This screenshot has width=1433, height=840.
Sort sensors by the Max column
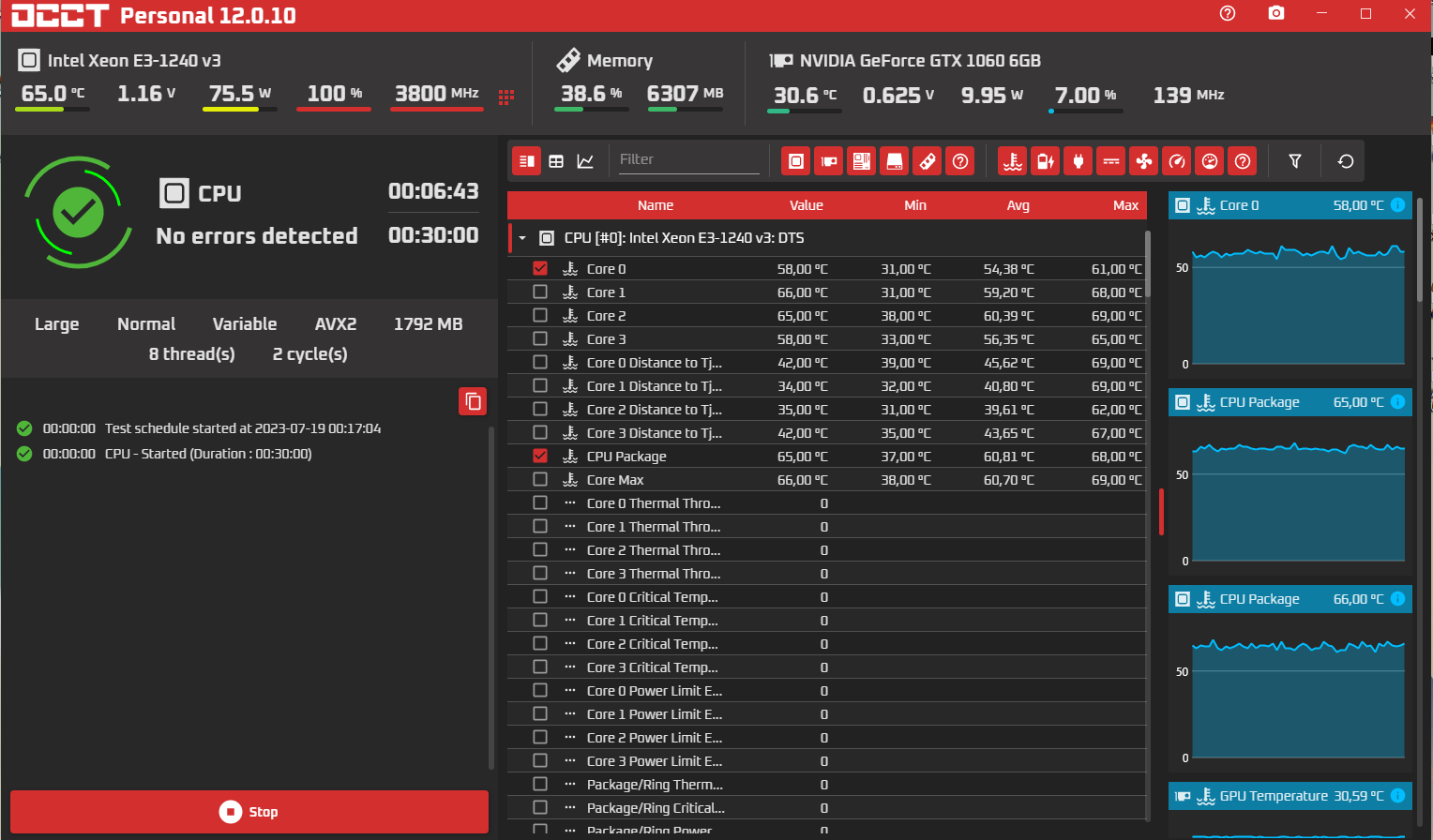click(1126, 205)
